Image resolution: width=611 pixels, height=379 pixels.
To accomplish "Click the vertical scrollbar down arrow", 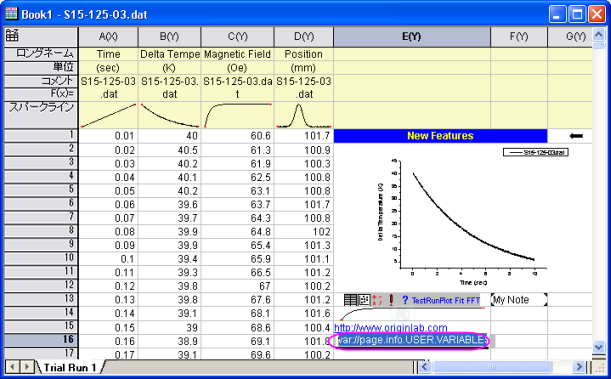I will point(599,346).
